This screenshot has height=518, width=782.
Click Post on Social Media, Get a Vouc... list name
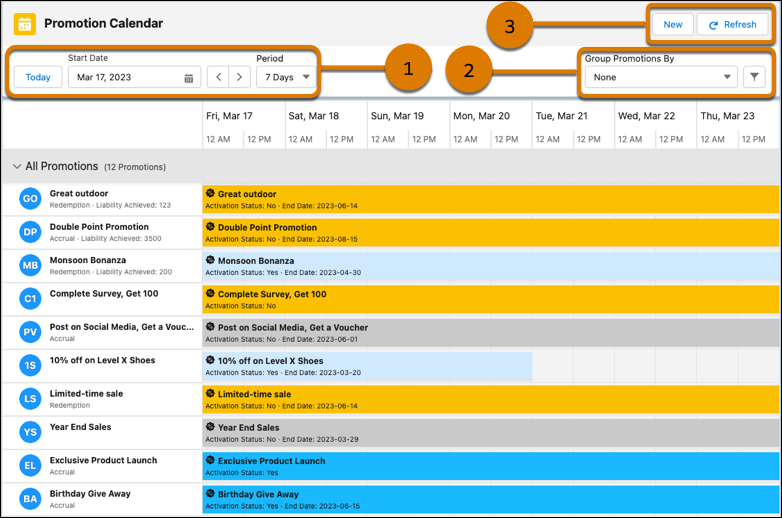(122, 327)
